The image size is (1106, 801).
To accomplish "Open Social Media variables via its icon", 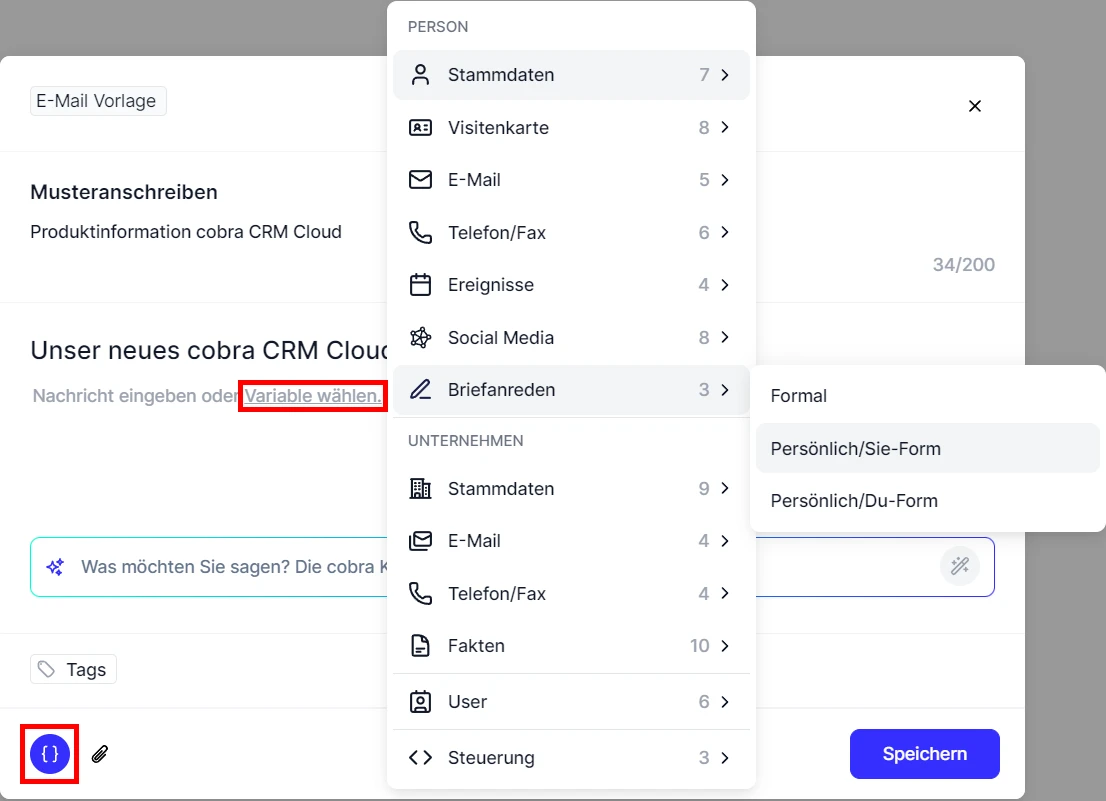I will tap(419, 337).
